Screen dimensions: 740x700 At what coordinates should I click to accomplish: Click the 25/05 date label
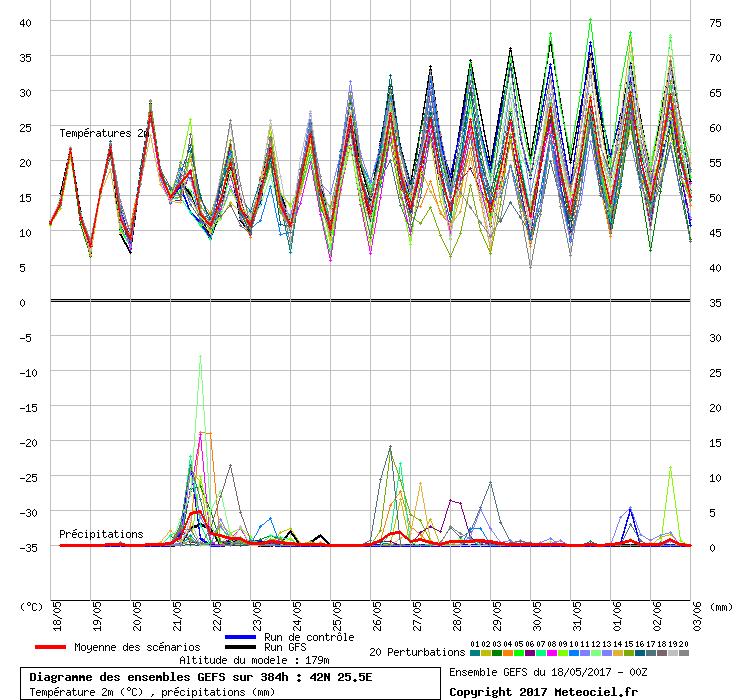(337, 616)
